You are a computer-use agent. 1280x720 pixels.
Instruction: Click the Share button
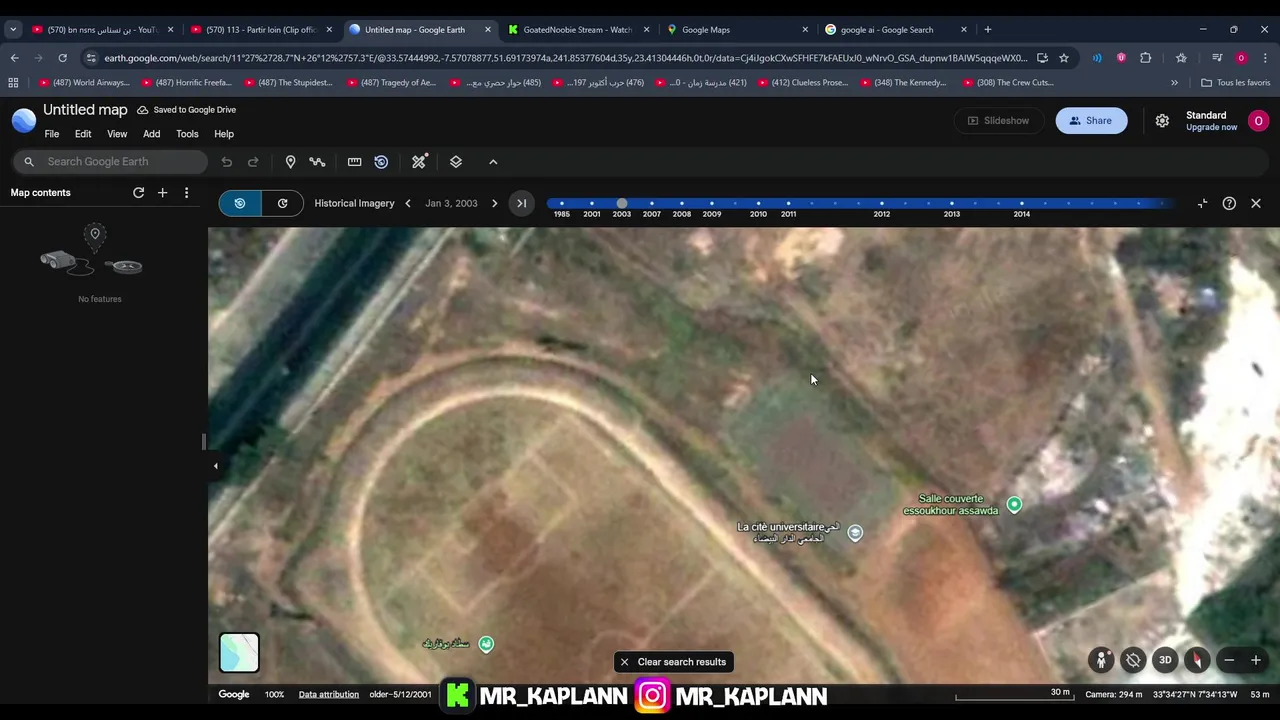tap(1090, 121)
